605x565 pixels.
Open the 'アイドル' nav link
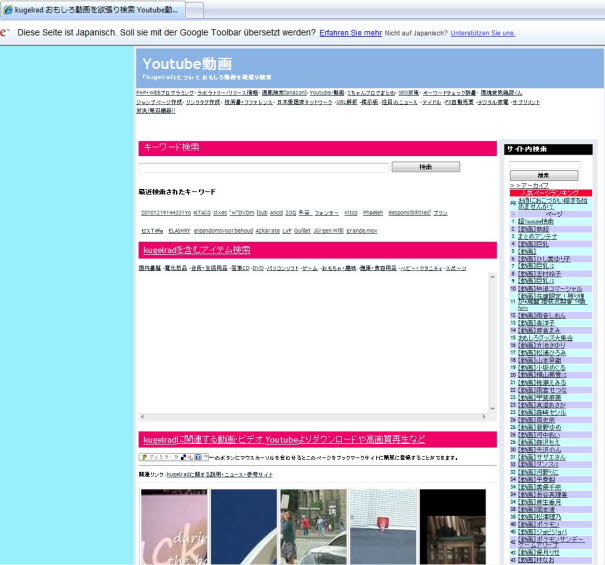(x=431, y=102)
